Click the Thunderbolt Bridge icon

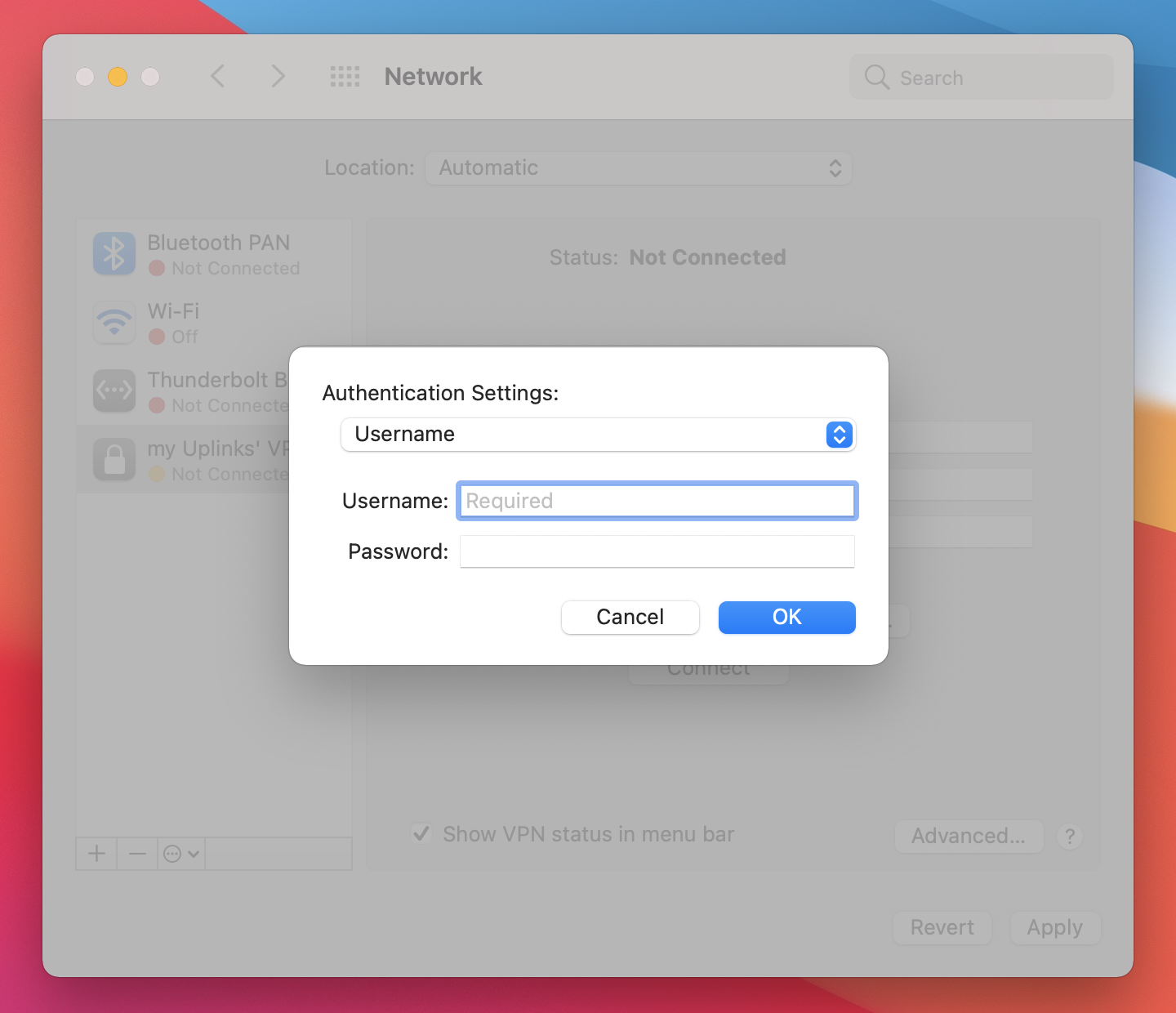[114, 390]
